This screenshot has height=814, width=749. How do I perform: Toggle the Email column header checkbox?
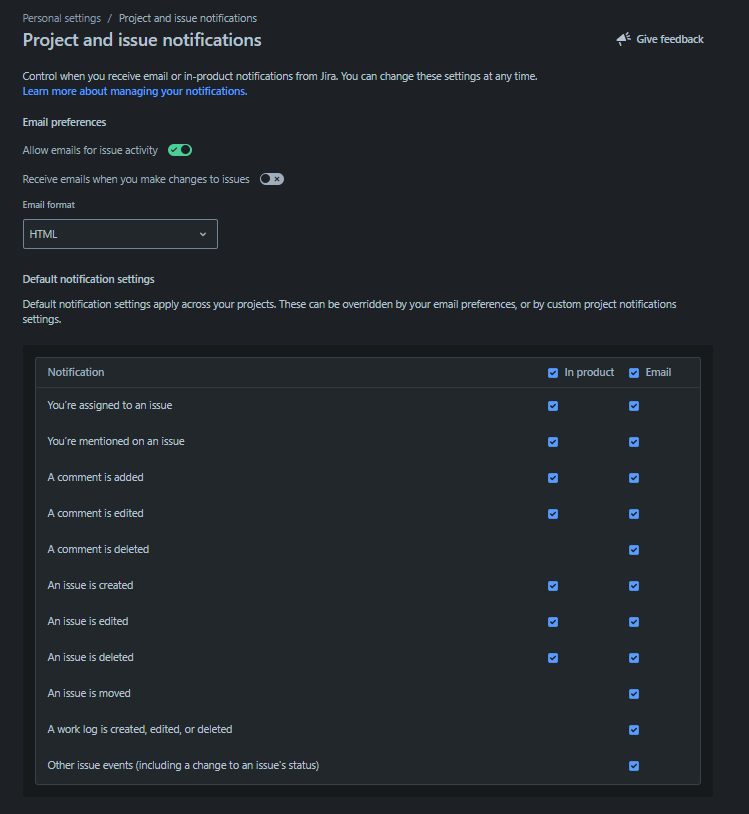click(x=634, y=373)
